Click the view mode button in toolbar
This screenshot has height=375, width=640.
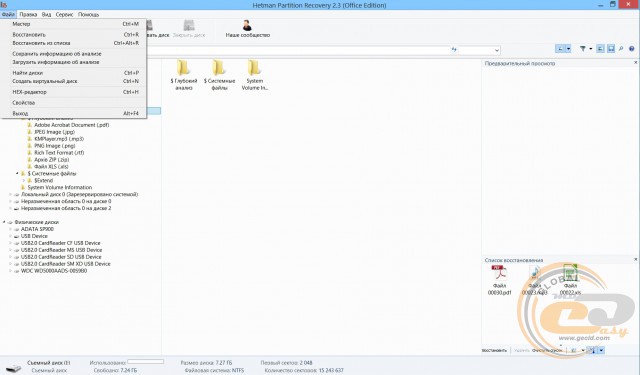[560, 49]
